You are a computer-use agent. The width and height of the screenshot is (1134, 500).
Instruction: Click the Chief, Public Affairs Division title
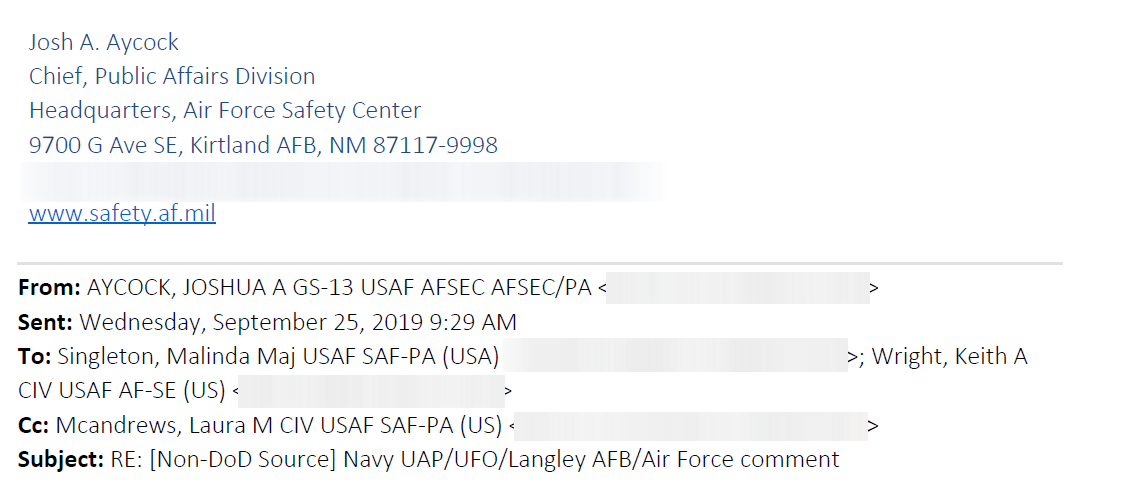172,76
